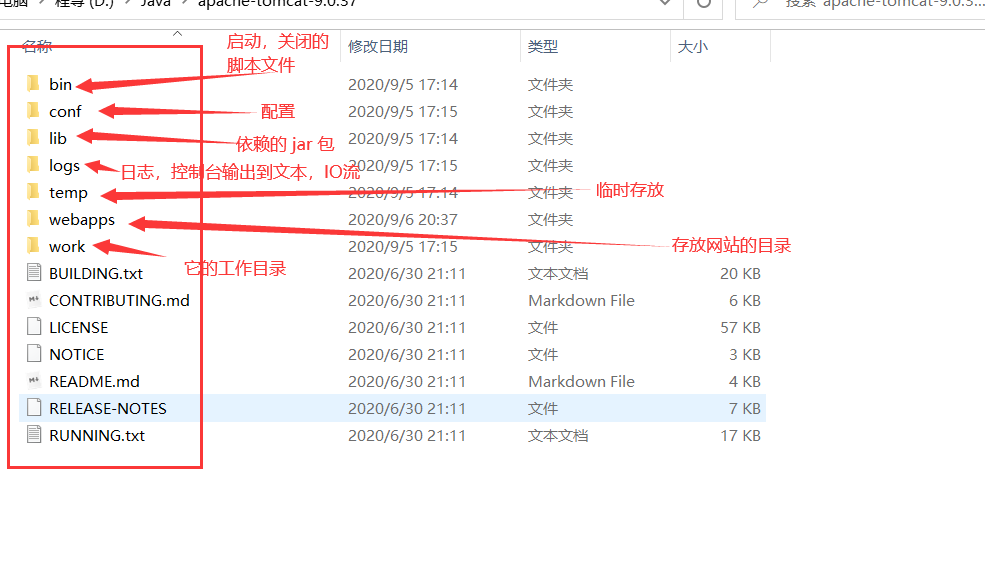Select the RUNNING.txt file name
Viewport: 985px width, 575px height.
click(x=97, y=435)
